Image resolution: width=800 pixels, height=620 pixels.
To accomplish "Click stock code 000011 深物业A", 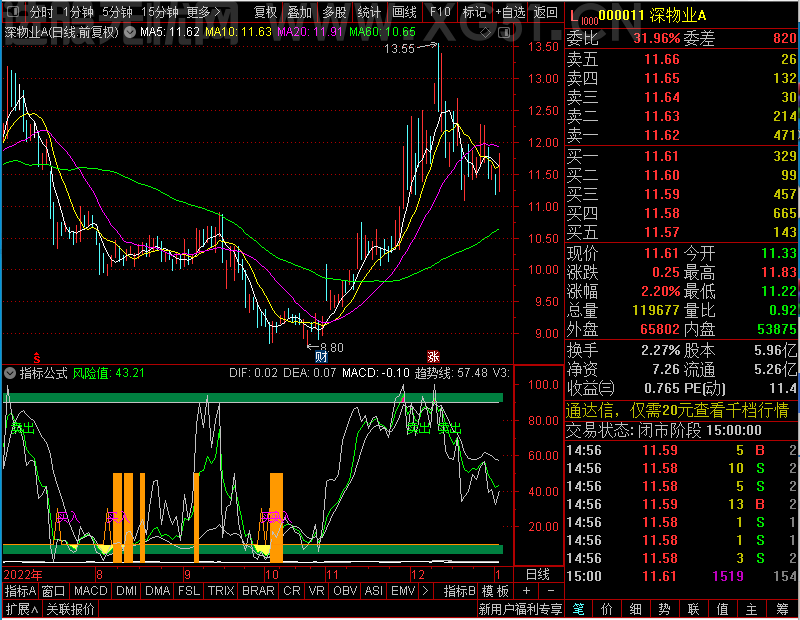I will tap(652, 15).
